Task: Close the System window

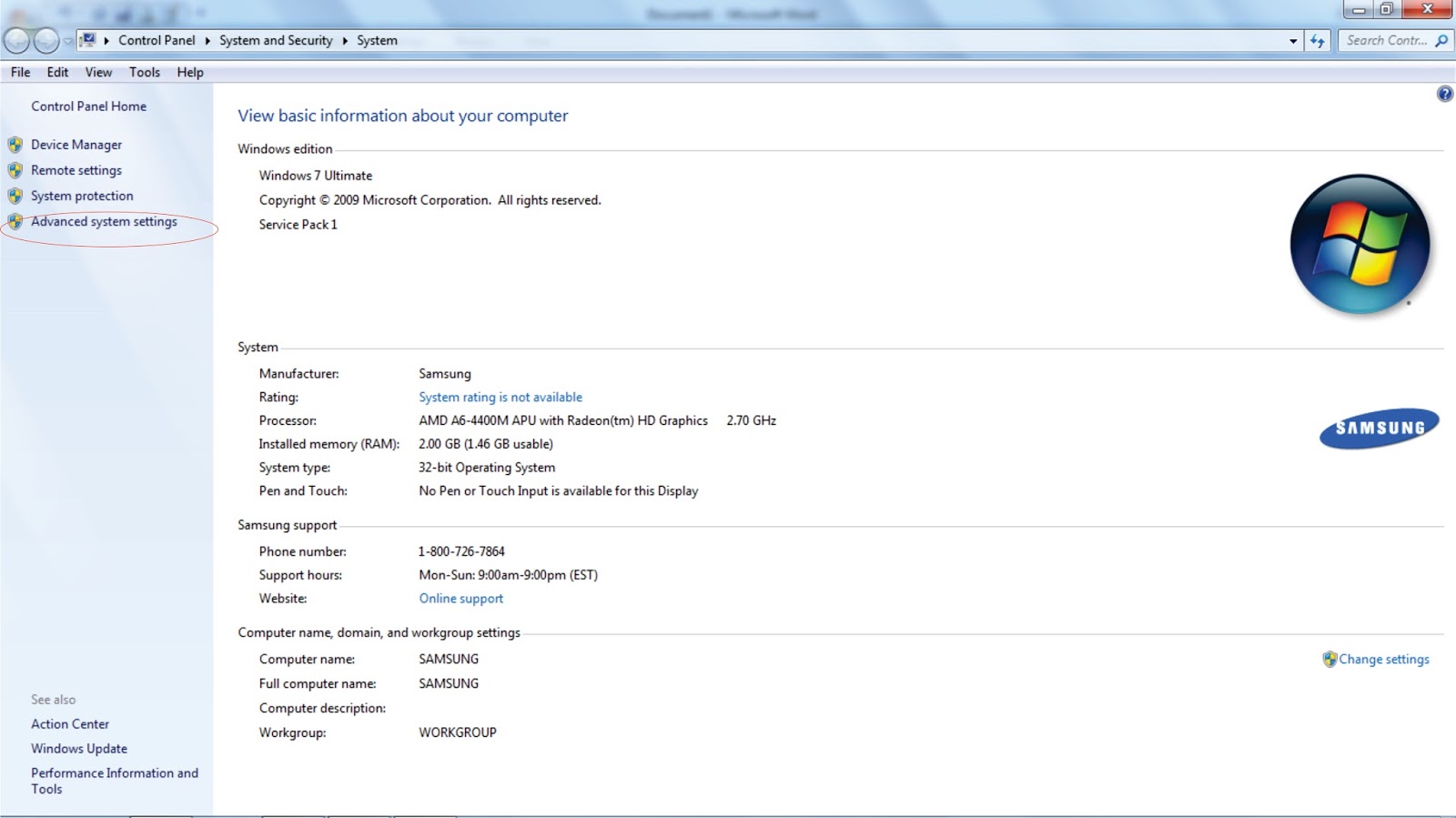Action: click(1427, 9)
